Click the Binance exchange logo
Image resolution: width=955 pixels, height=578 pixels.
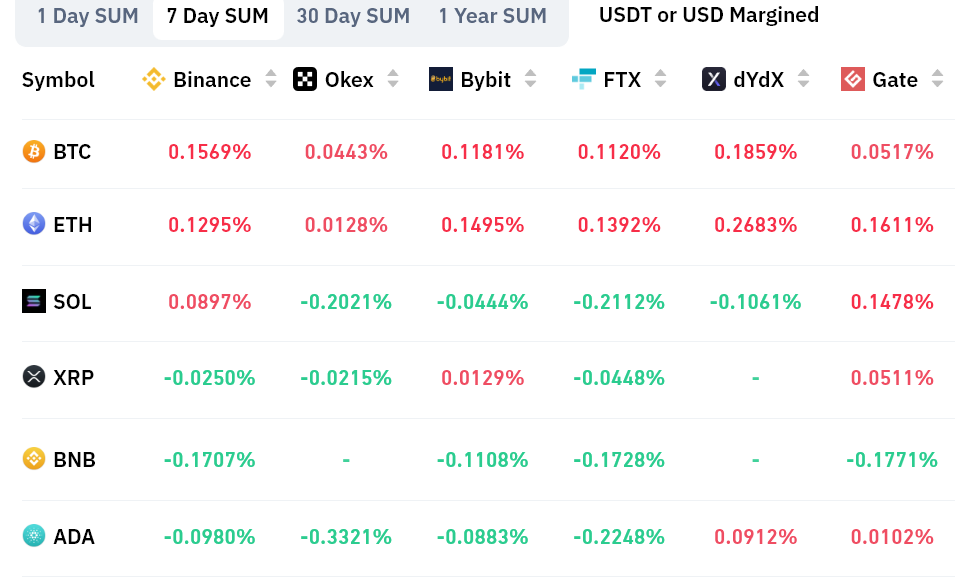pyautogui.click(x=153, y=80)
